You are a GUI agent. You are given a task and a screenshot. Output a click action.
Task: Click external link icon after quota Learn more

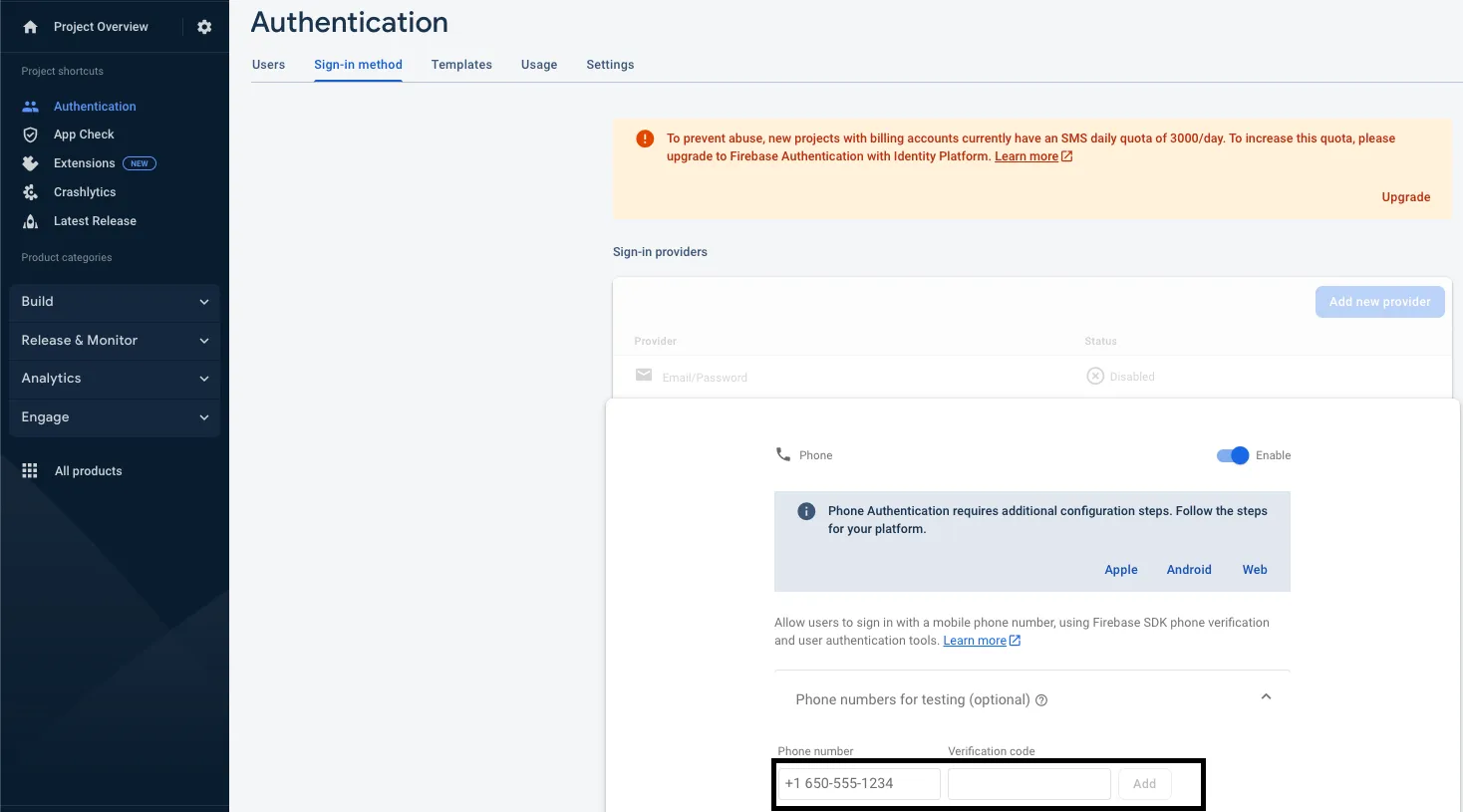[1067, 156]
